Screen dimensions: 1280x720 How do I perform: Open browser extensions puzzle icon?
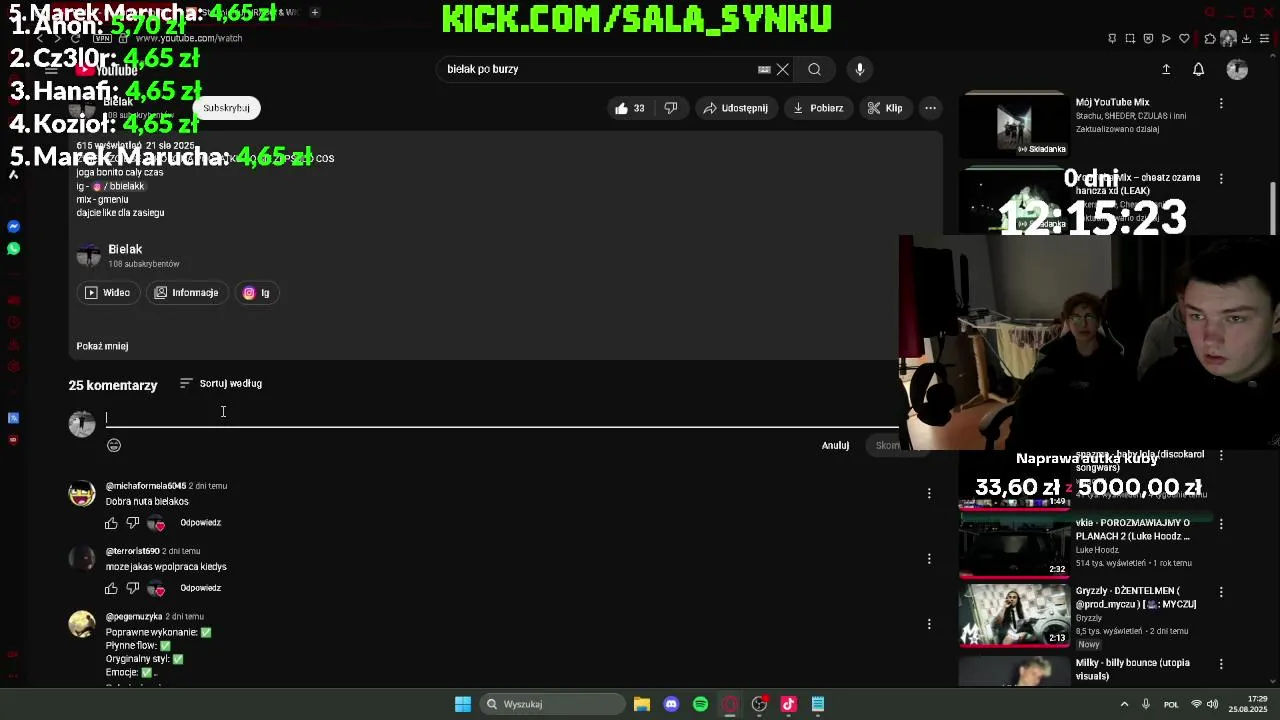tap(1210, 39)
